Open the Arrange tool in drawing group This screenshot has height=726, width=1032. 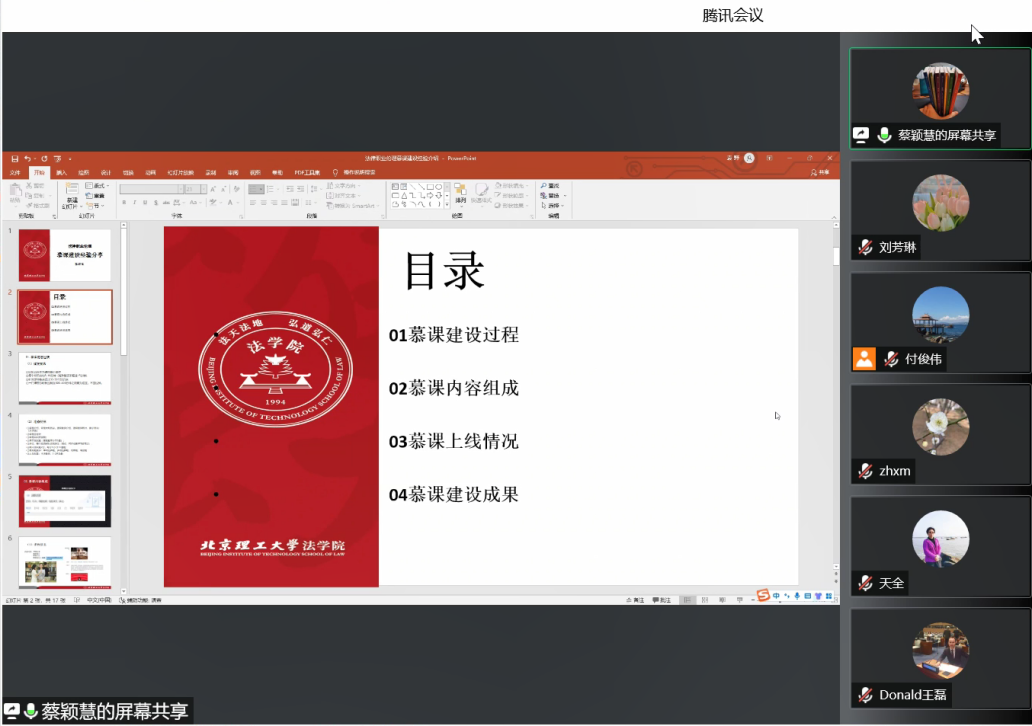coord(460,192)
